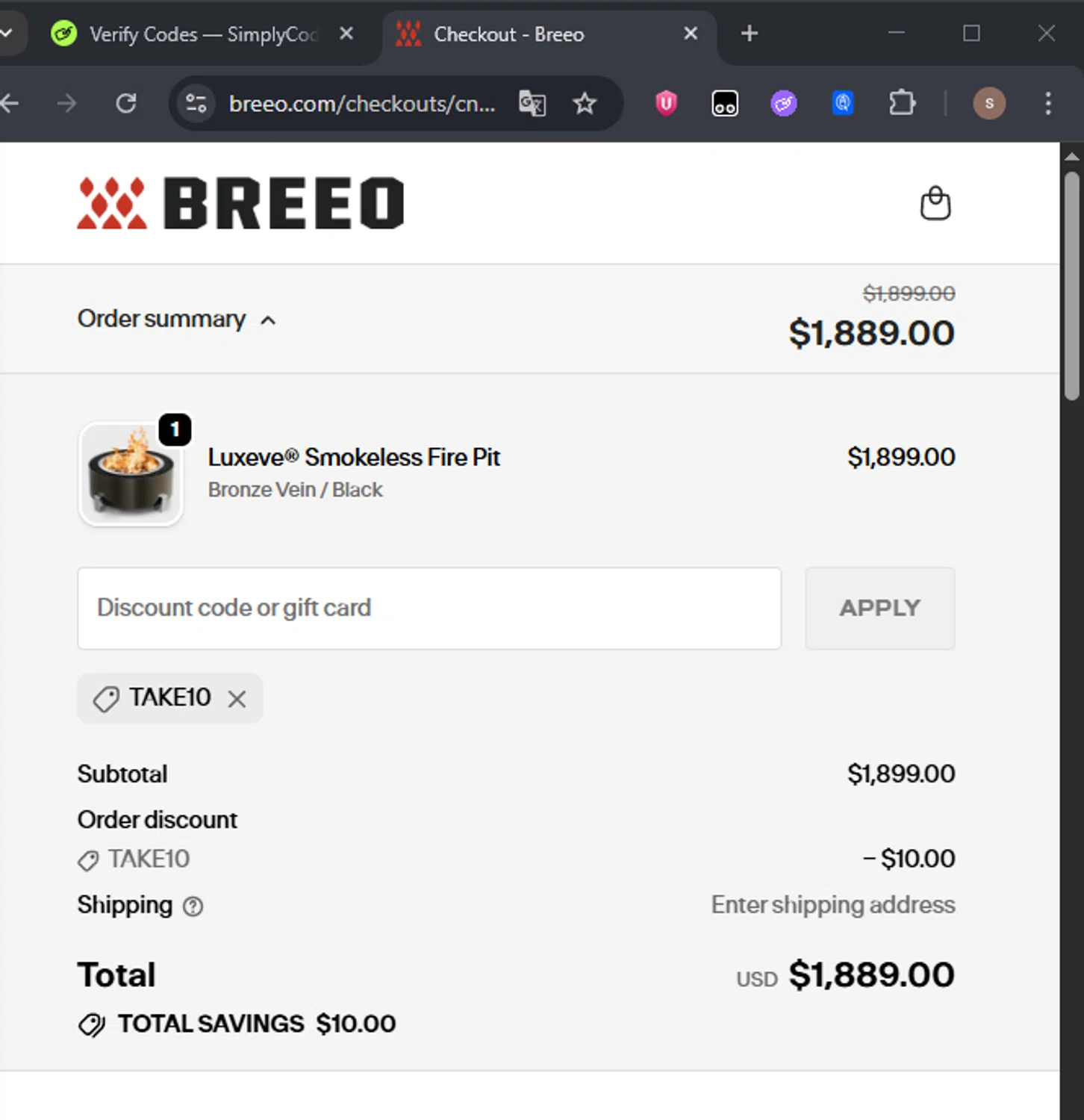Bookmark this page with the star icon
Screen dimensions: 1084x1120
coord(585,103)
